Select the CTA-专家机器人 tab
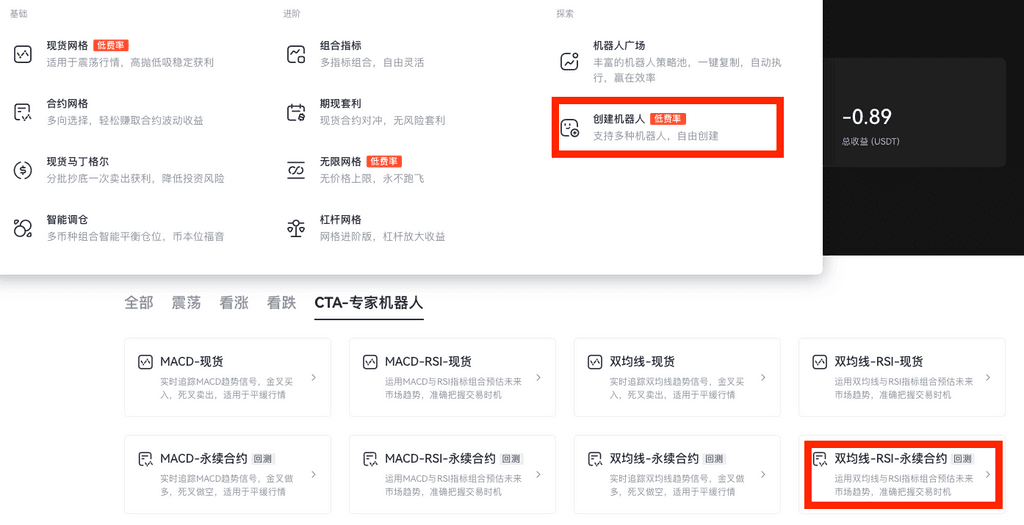Screen dimensions: 1024x525 click(x=368, y=303)
